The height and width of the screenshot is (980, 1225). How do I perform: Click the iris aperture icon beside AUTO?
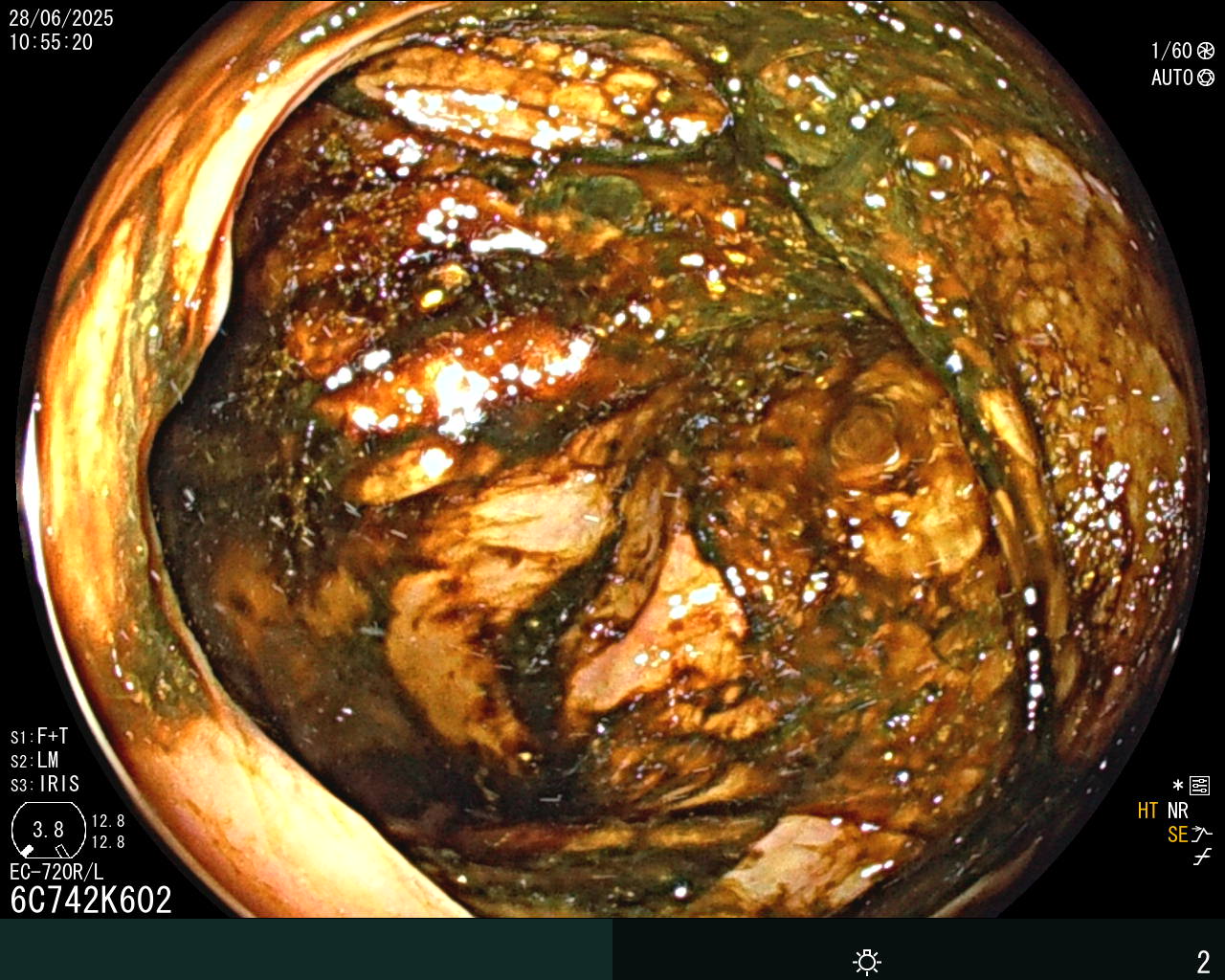tap(1206, 78)
